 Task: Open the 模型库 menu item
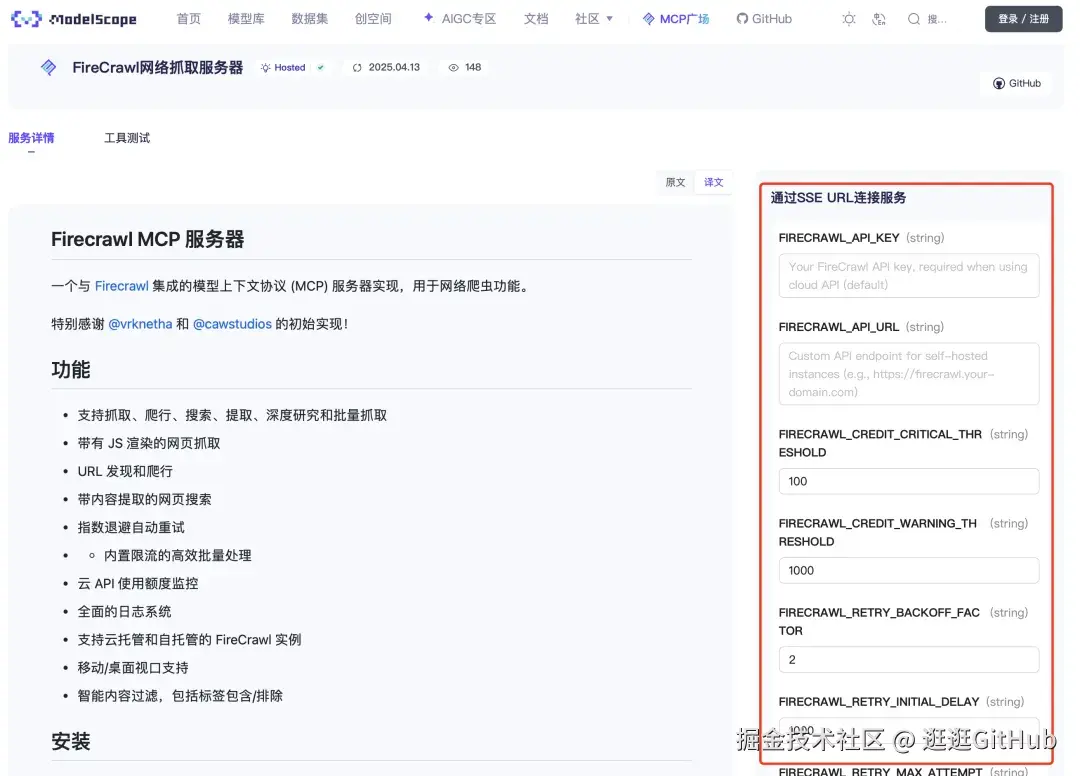[x=246, y=17]
